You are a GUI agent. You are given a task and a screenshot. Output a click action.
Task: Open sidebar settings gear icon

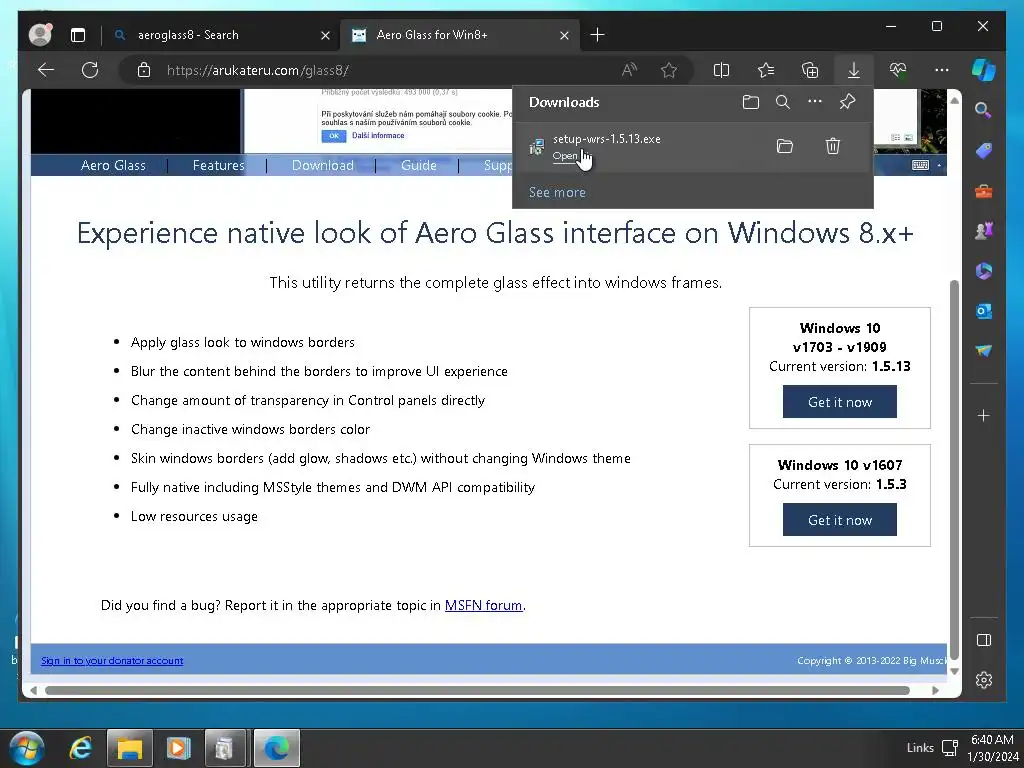click(984, 680)
